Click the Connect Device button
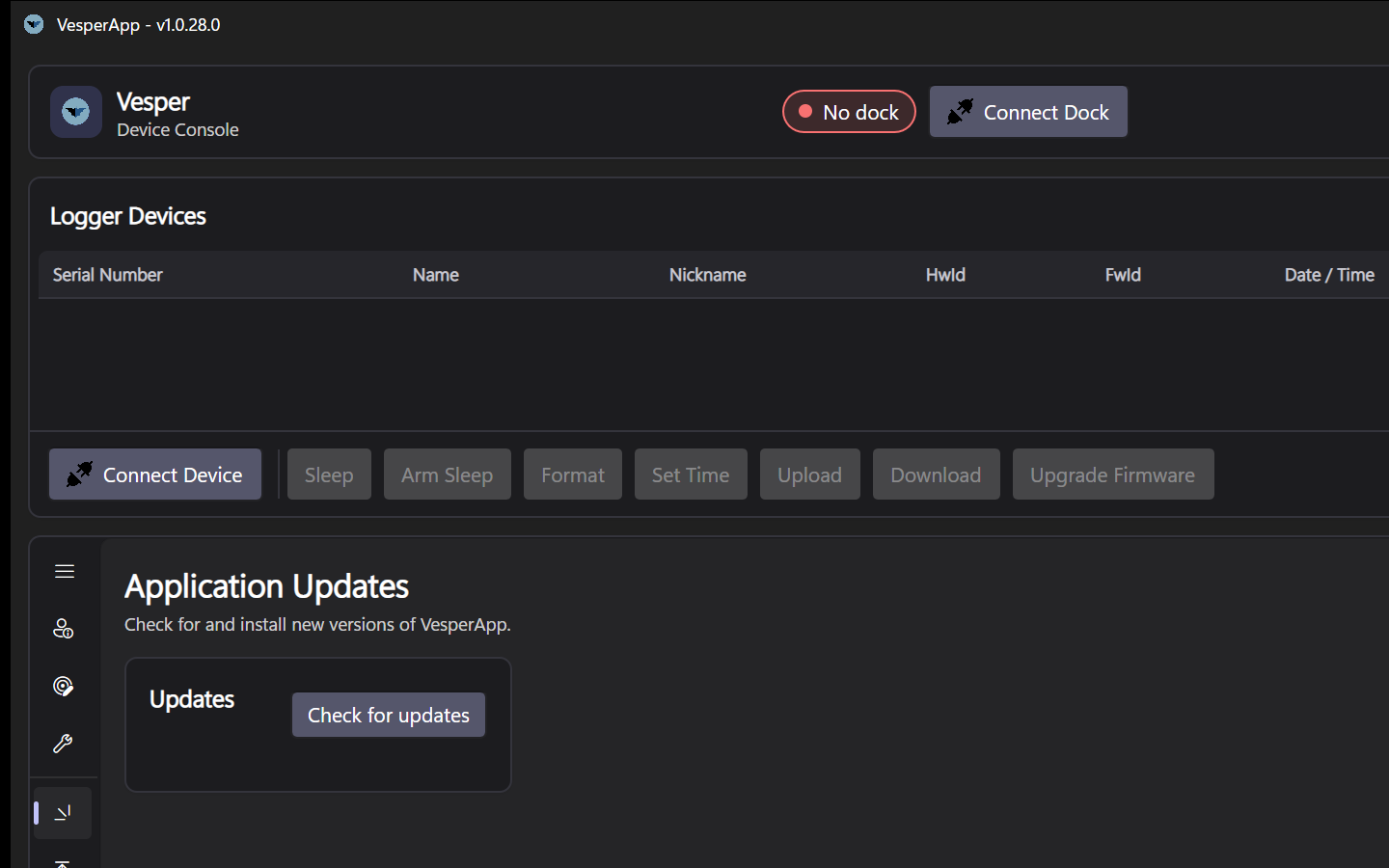 [x=155, y=475]
